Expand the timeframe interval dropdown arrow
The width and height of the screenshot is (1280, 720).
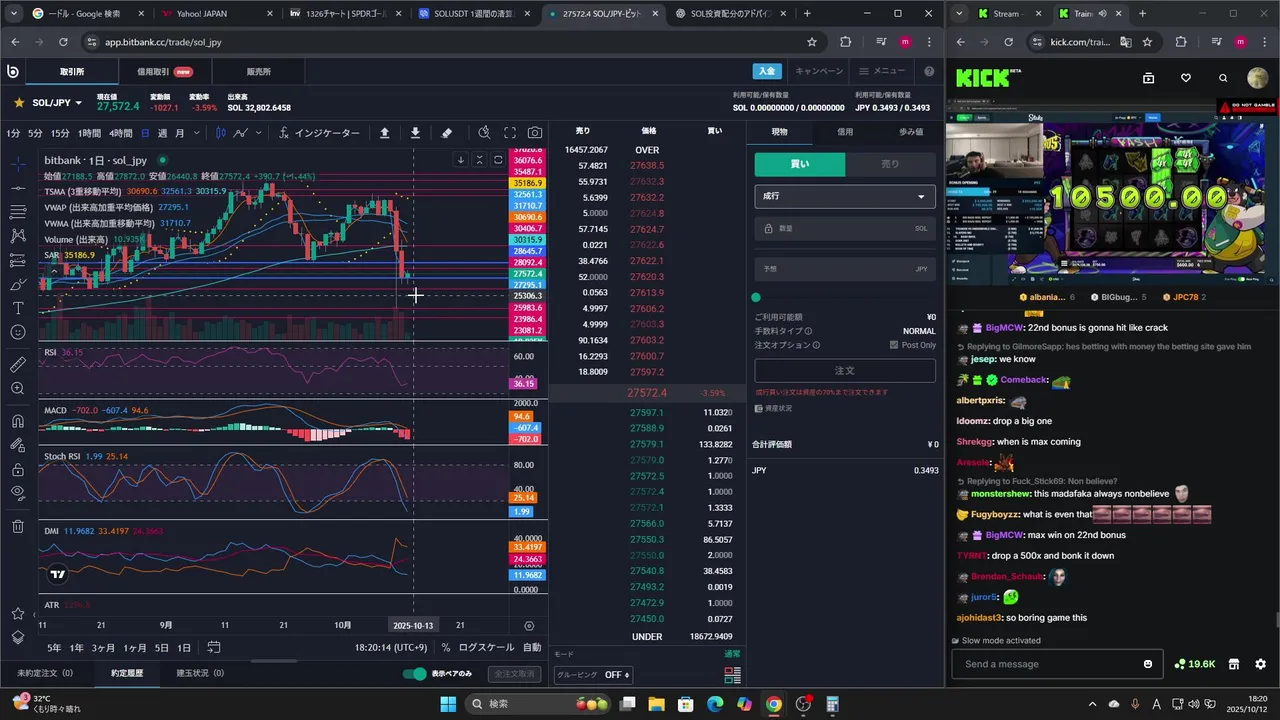[196, 133]
